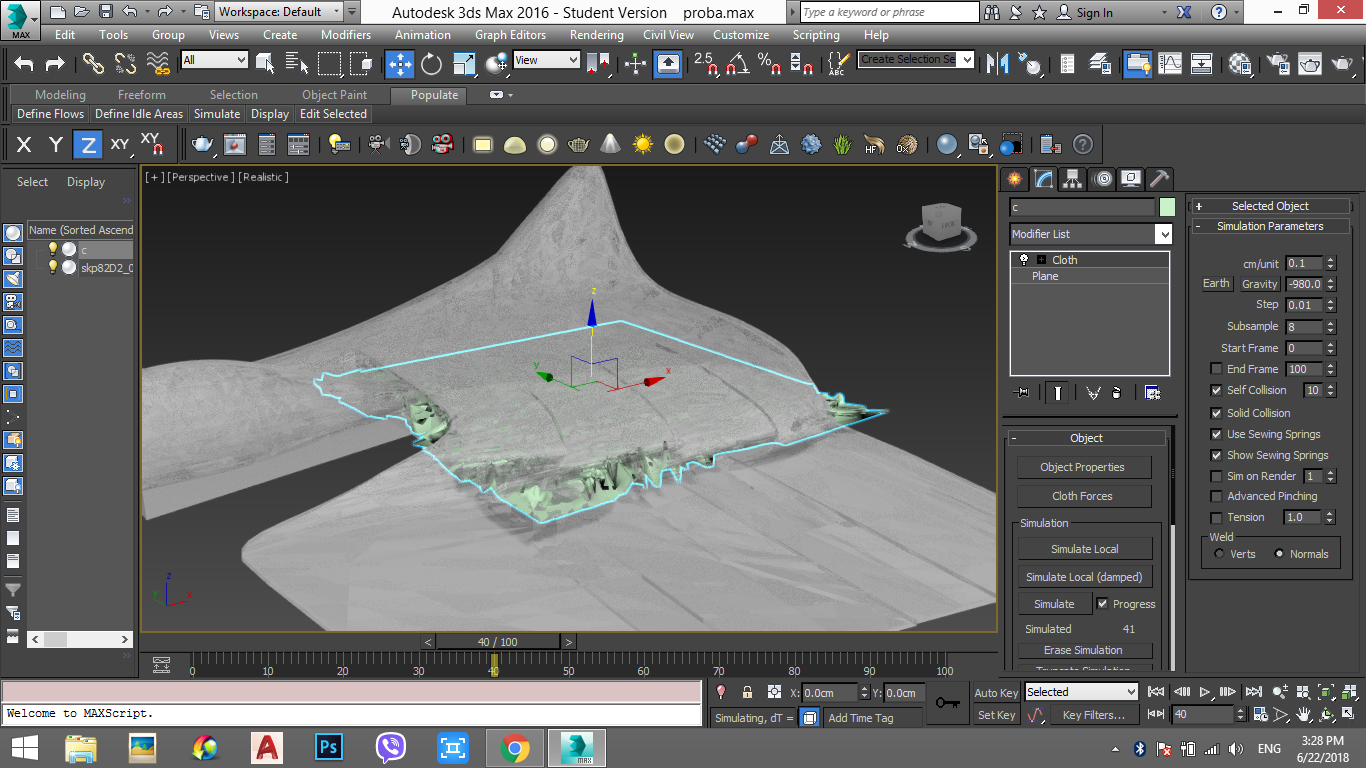Select the Verts weld radio button
1366x768 pixels.
coord(1219,553)
